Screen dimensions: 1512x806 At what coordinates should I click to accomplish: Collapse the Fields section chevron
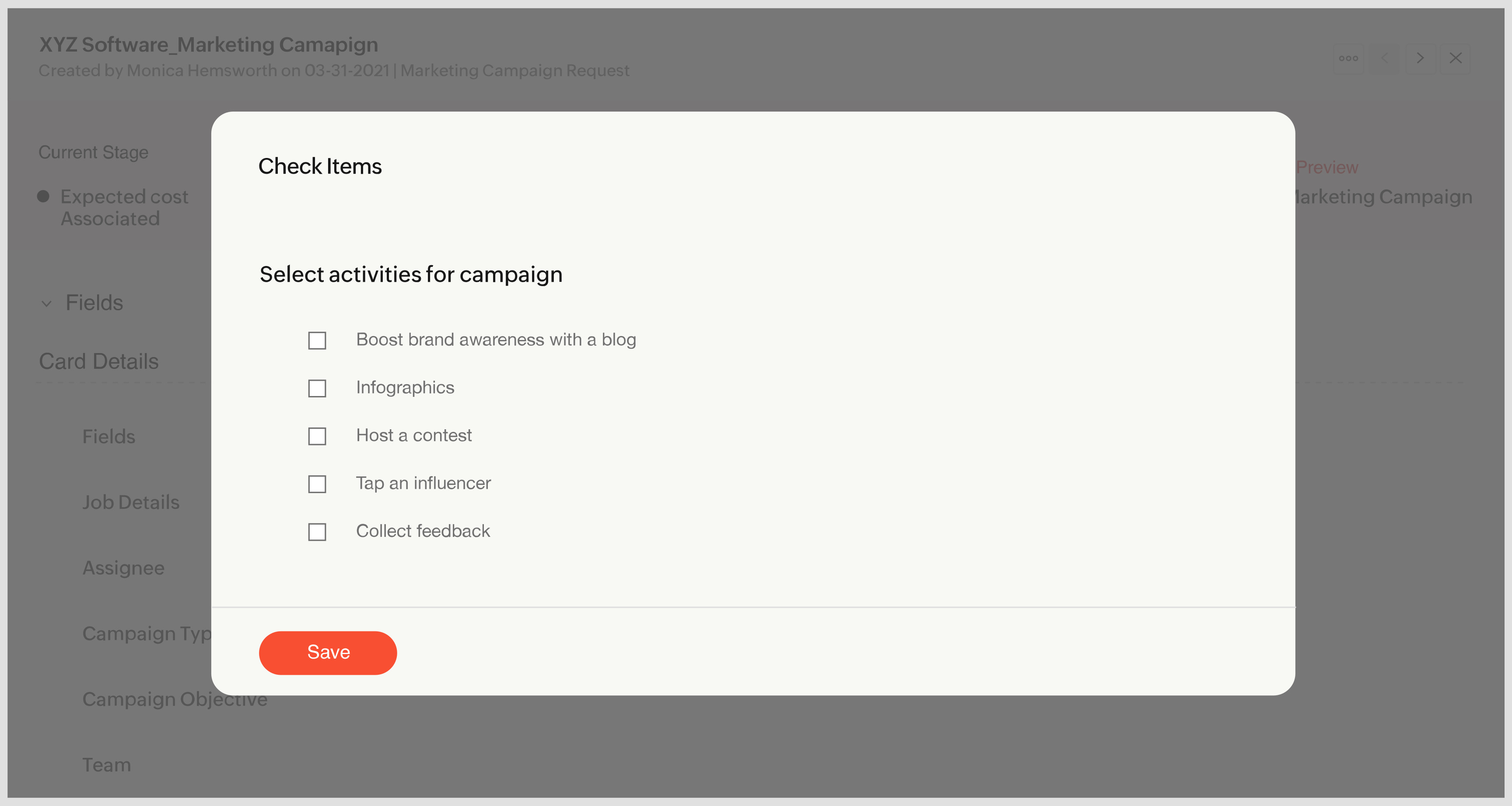[46, 304]
